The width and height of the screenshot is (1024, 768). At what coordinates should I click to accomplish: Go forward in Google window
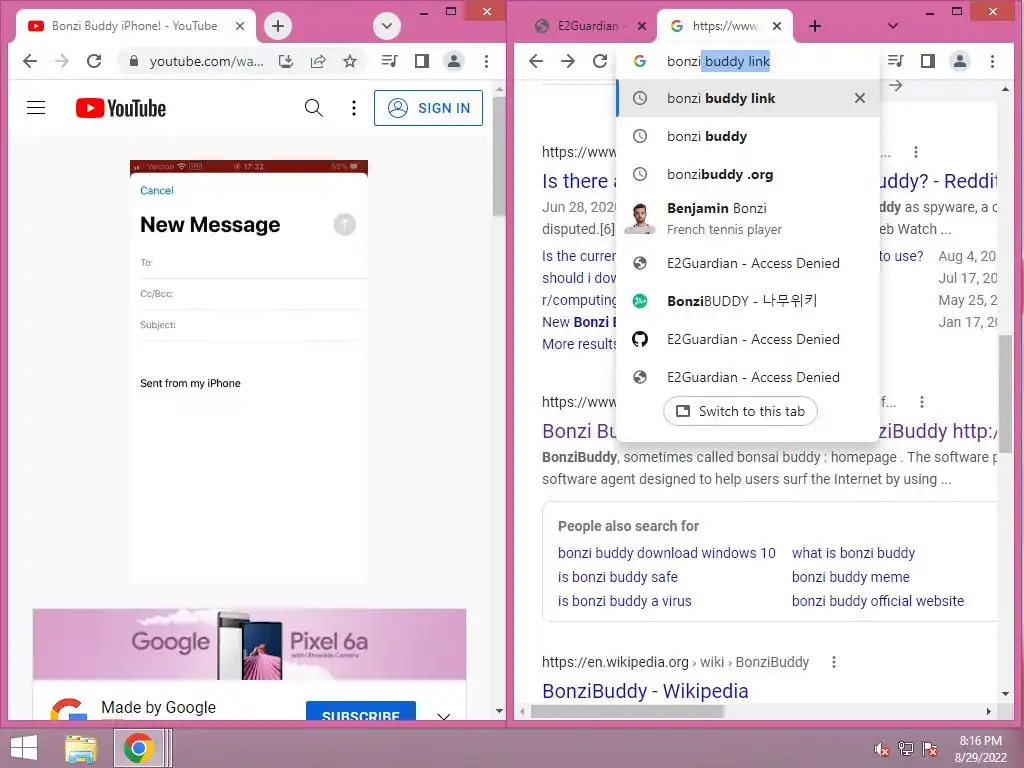click(568, 61)
